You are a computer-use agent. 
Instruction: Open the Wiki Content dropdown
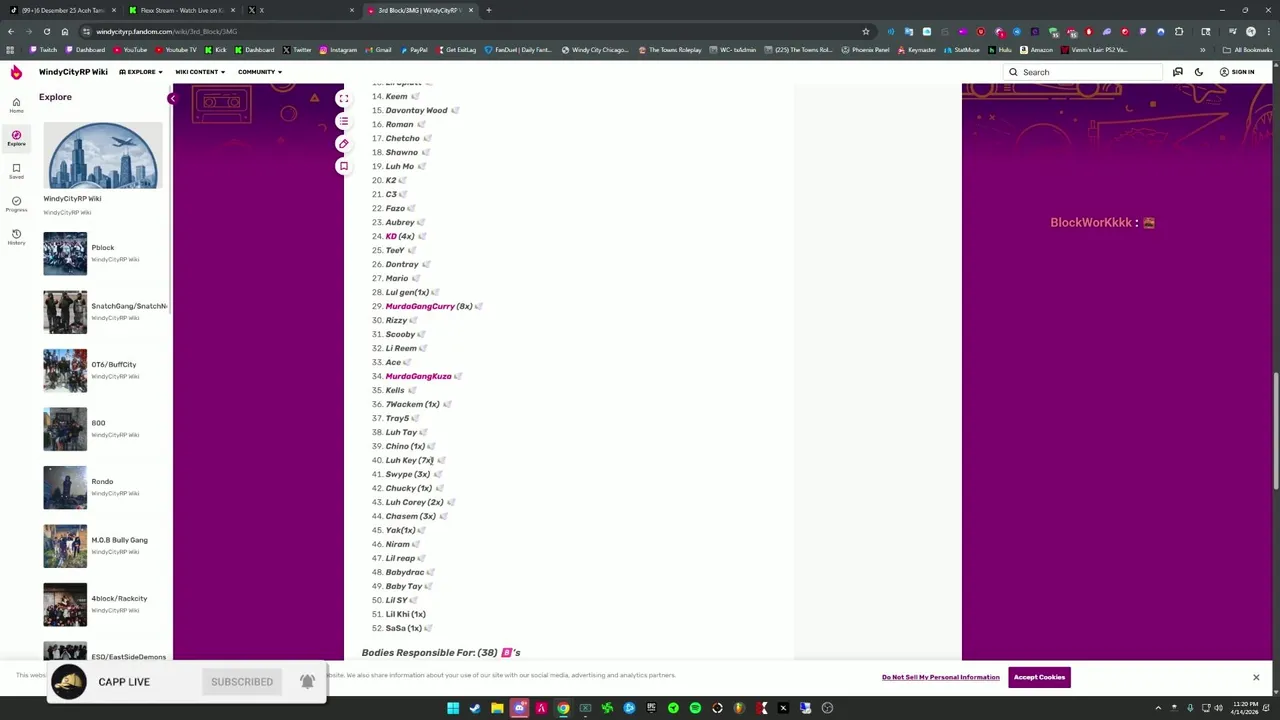pos(200,72)
